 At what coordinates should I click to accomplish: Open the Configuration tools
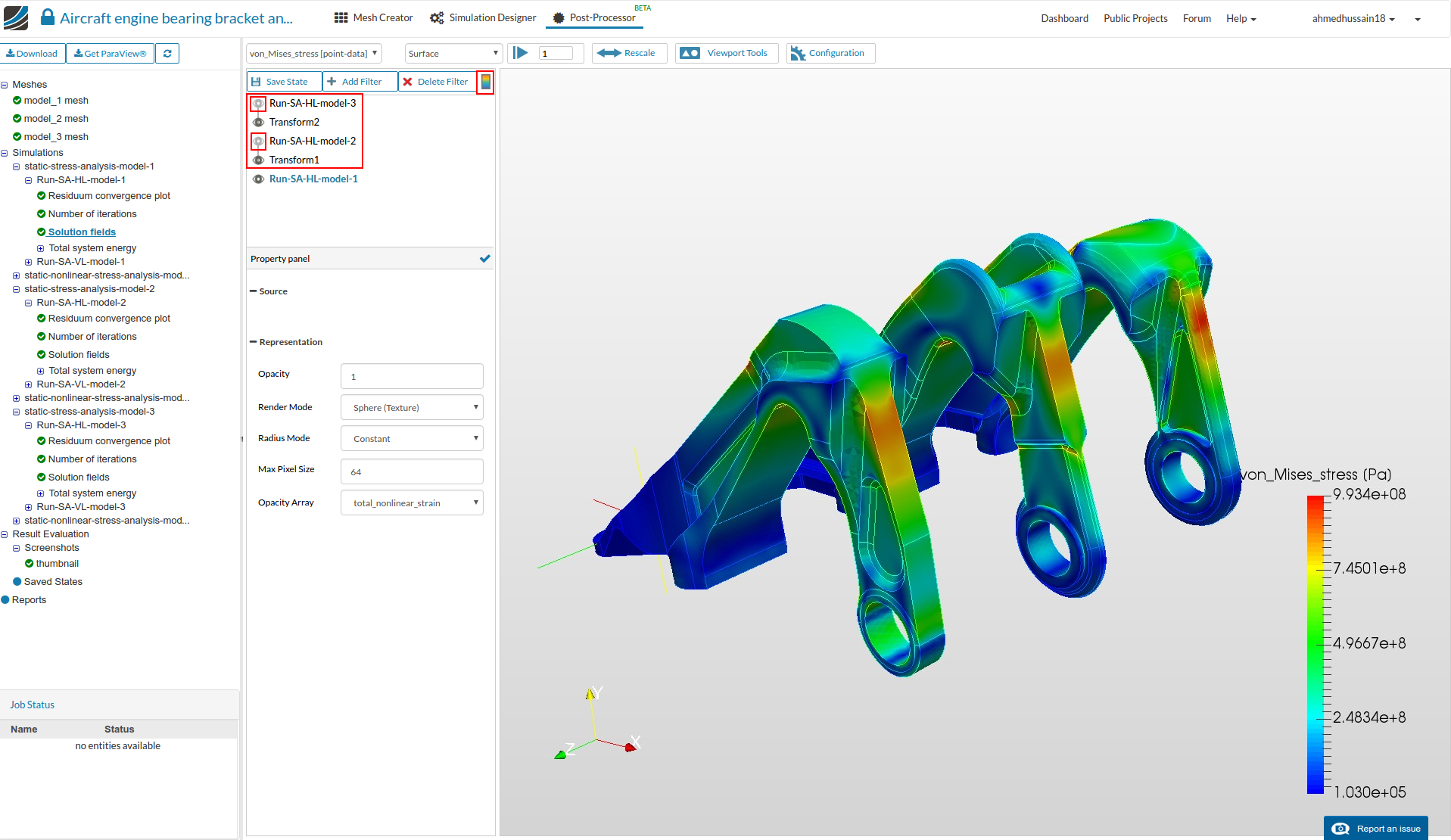point(830,53)
